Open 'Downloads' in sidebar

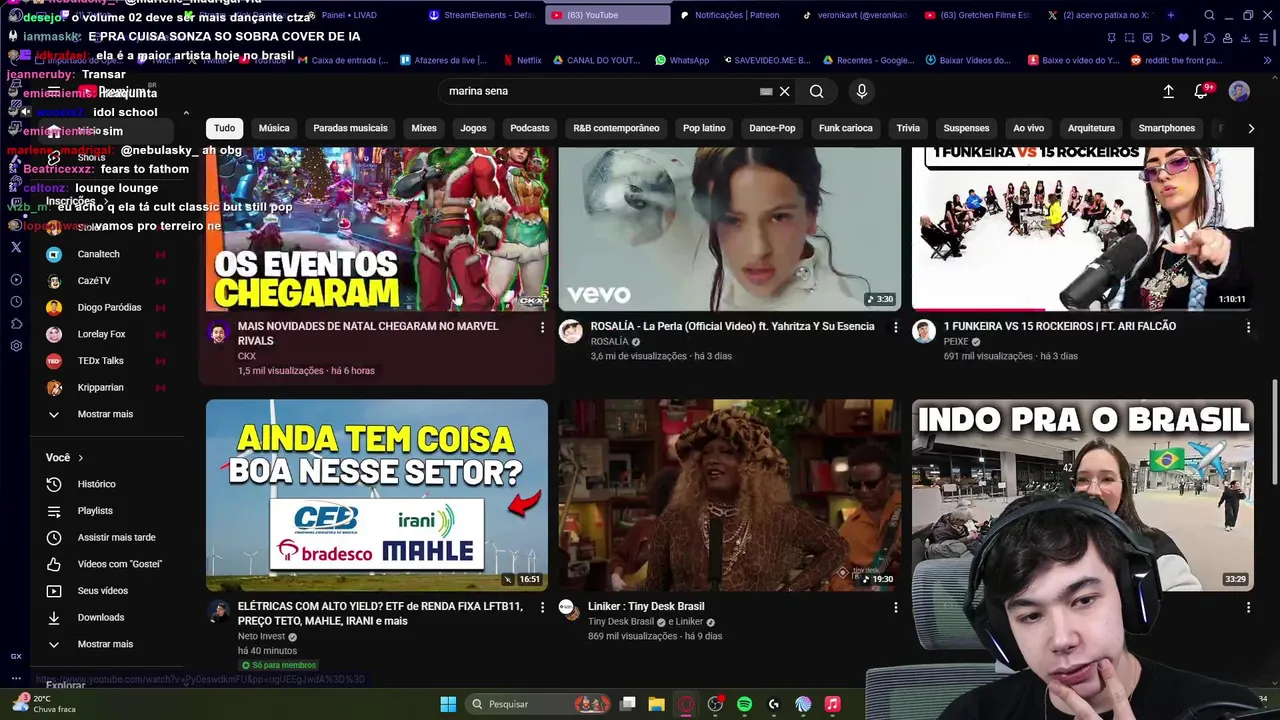point(105,617)
